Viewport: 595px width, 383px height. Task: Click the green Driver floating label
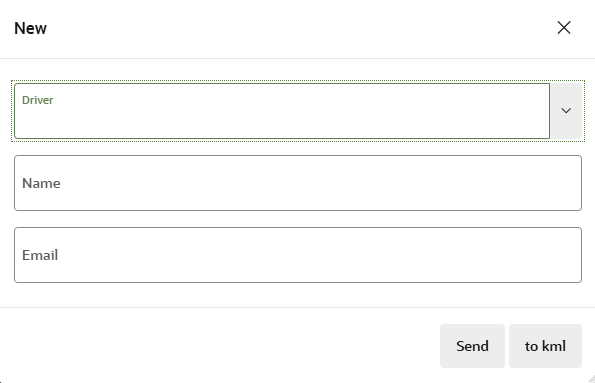pyautogui.click(x=38, y=100)
